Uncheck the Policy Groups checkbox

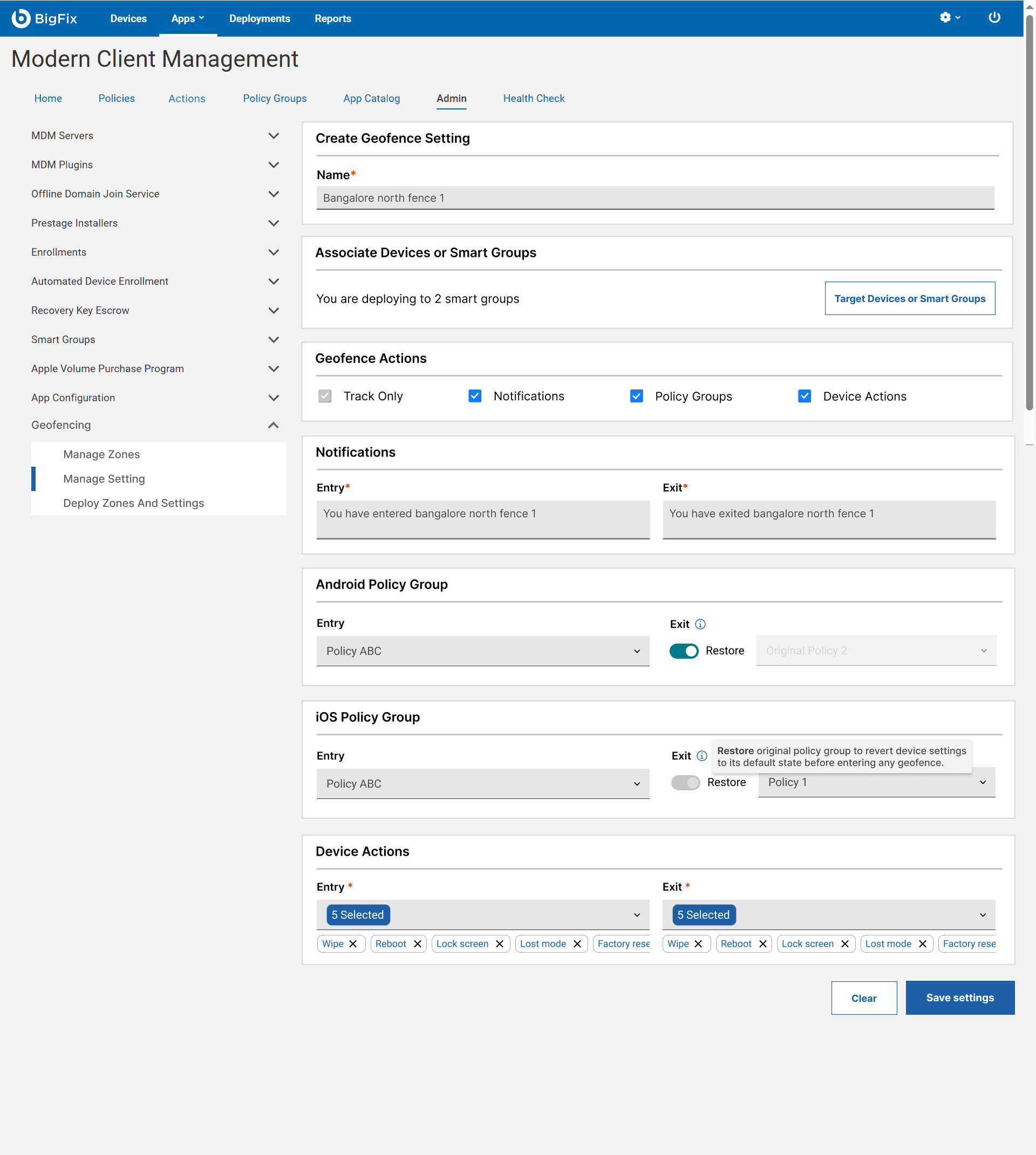point(636,396)
